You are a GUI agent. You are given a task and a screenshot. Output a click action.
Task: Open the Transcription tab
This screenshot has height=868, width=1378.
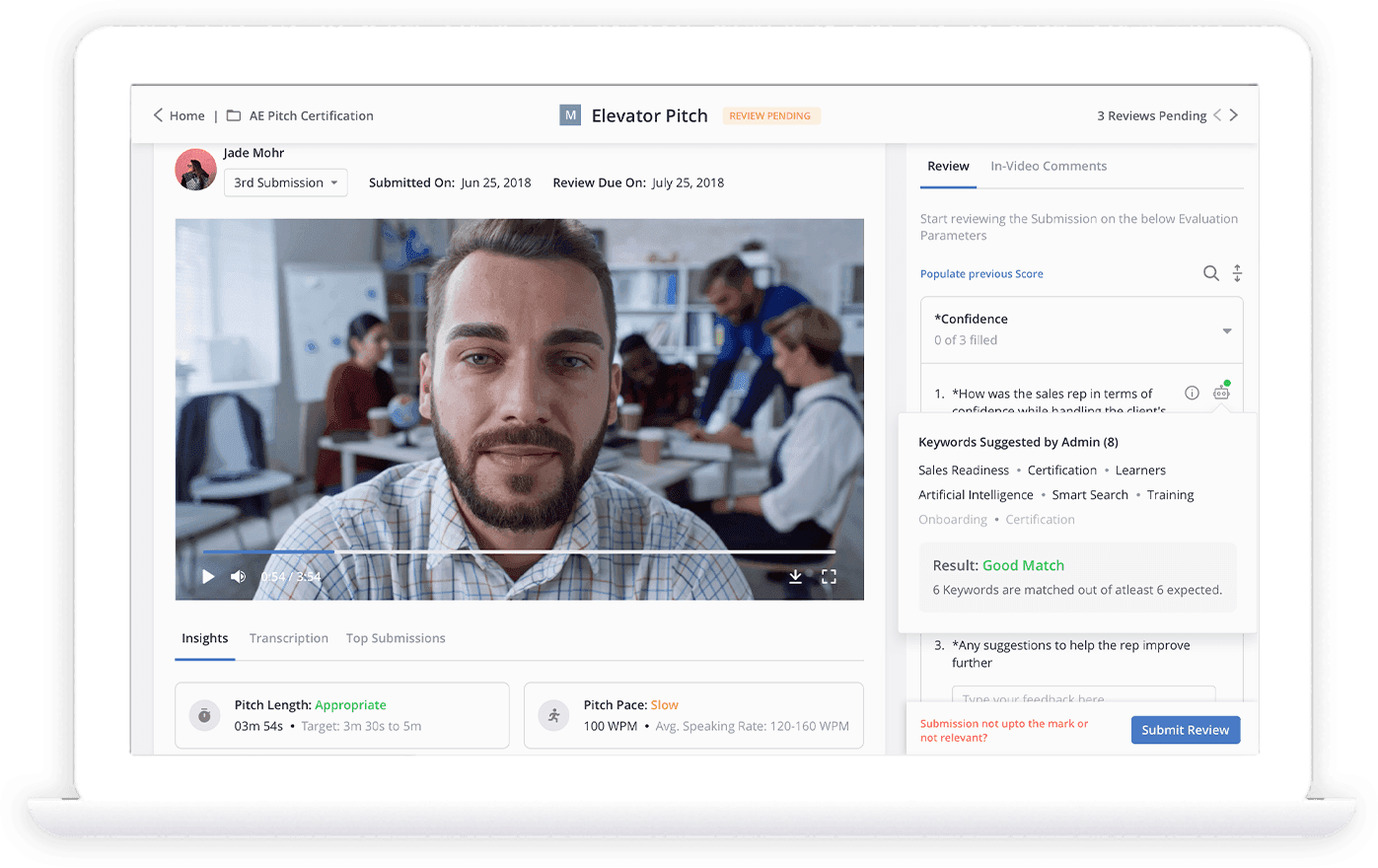(288, 638)
